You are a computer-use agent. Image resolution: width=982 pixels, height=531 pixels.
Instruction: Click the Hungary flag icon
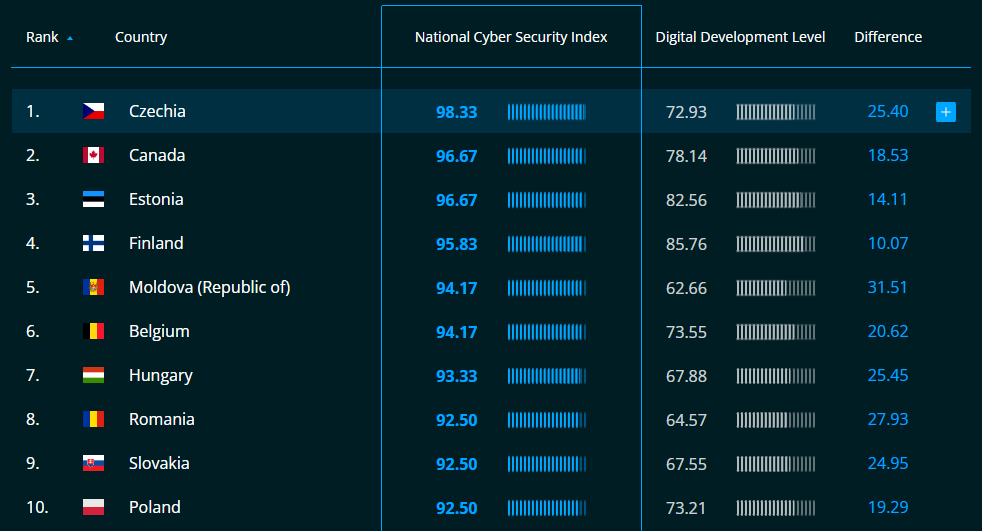tap(93, 376)
